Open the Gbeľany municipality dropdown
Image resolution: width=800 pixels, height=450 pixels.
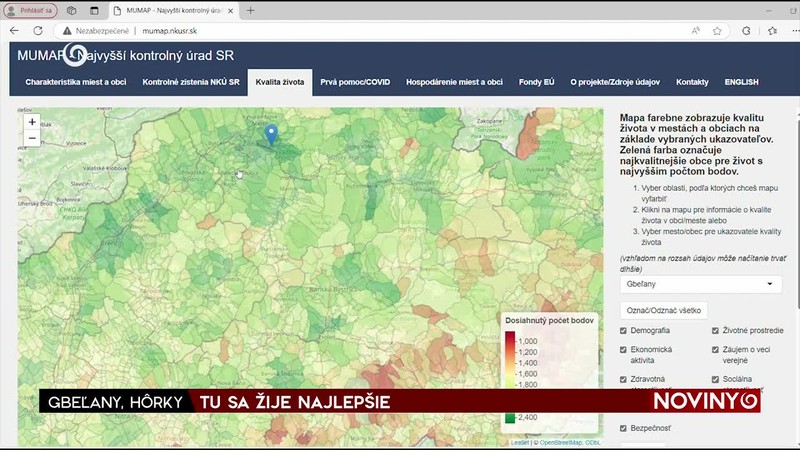[701, 284]
